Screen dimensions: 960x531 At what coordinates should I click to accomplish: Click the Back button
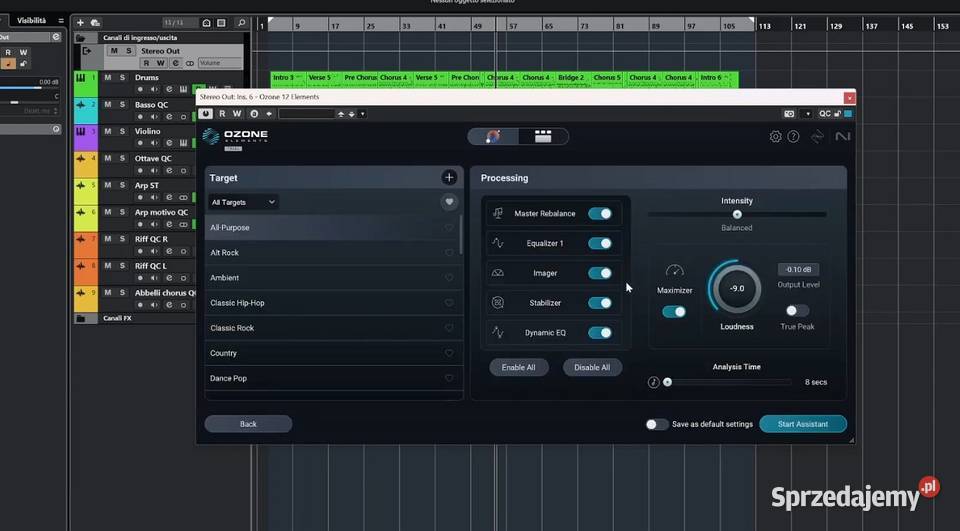click(249, 424)
